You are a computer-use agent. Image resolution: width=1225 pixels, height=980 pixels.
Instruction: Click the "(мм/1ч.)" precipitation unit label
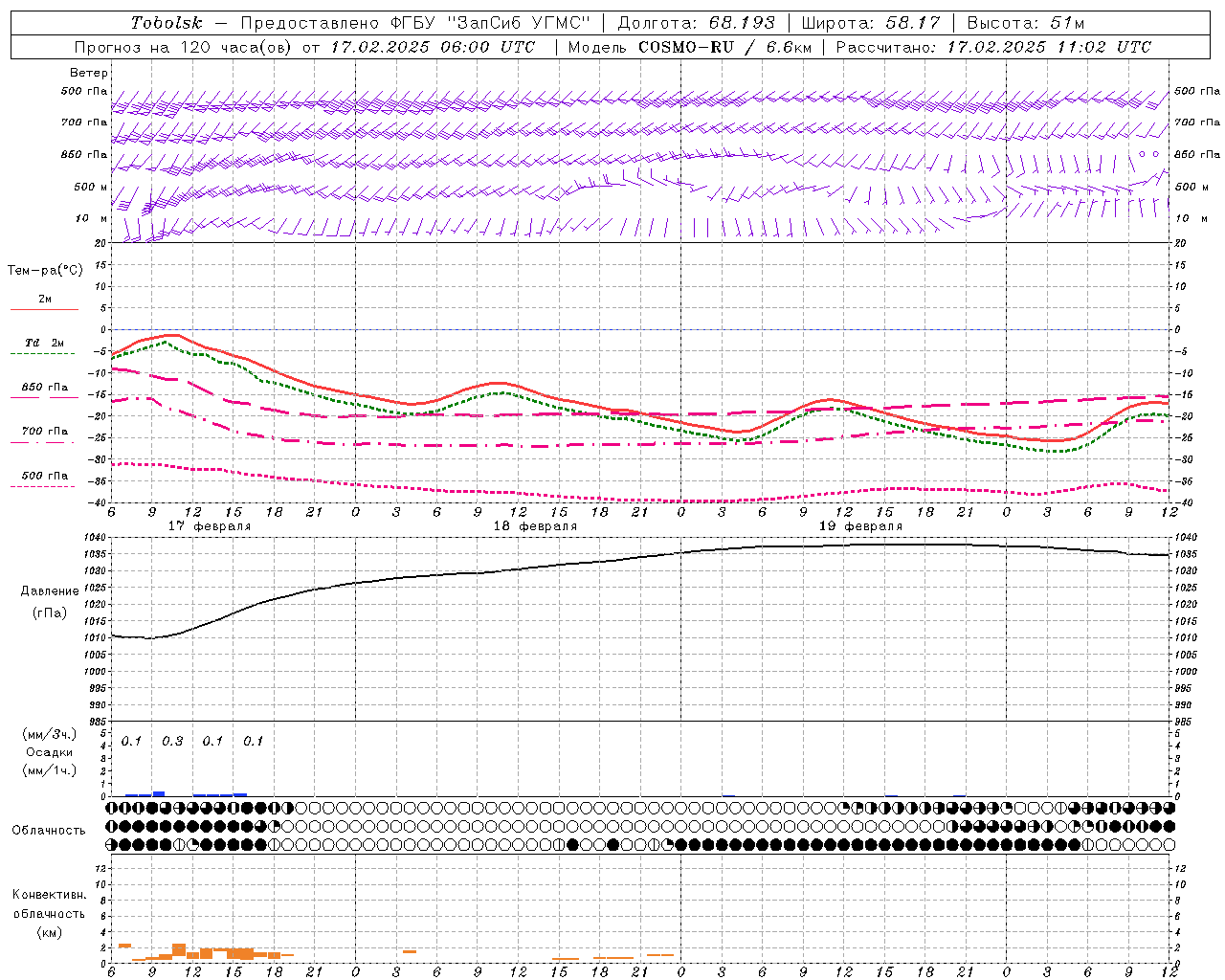50,770
